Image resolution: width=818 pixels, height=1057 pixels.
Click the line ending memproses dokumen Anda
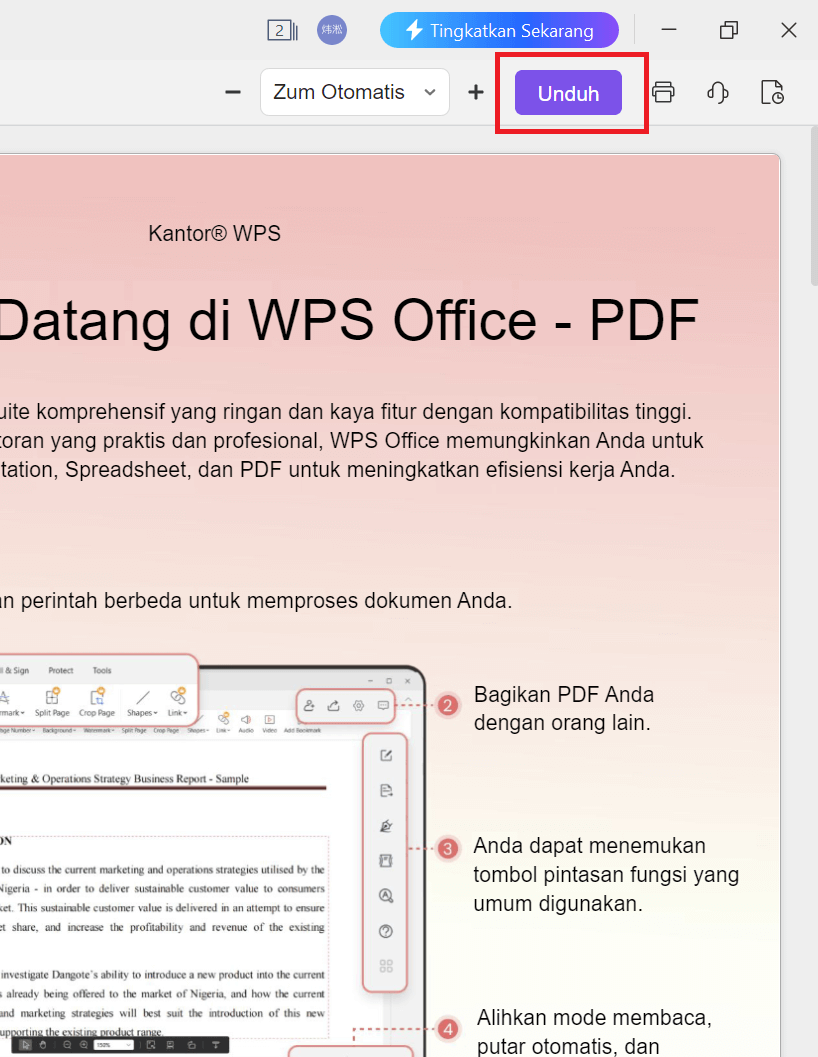pyautogui.click(x=256, y=601)
